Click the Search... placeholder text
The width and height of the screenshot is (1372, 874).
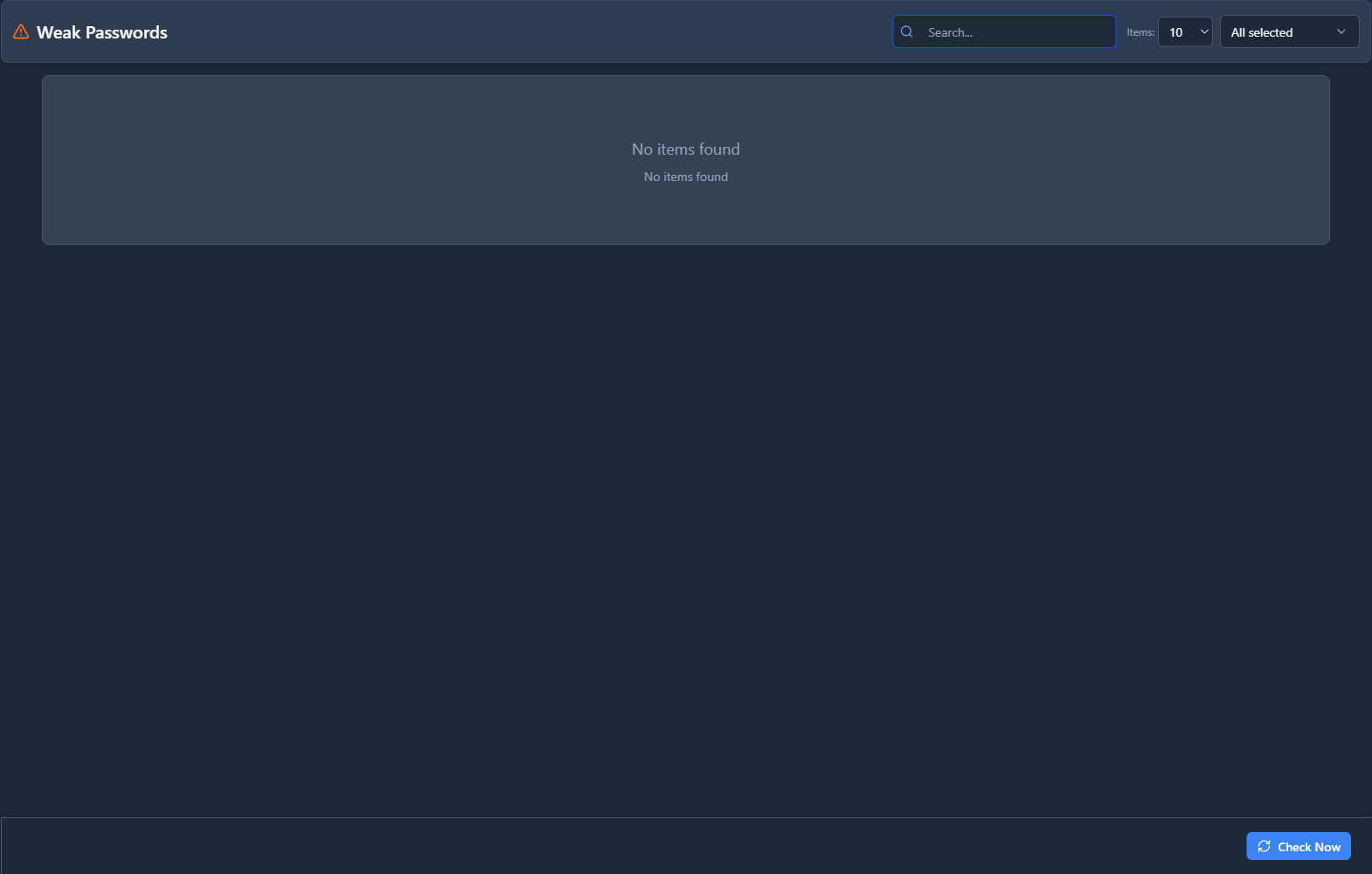pyautogui.click(x=950, y=32)
